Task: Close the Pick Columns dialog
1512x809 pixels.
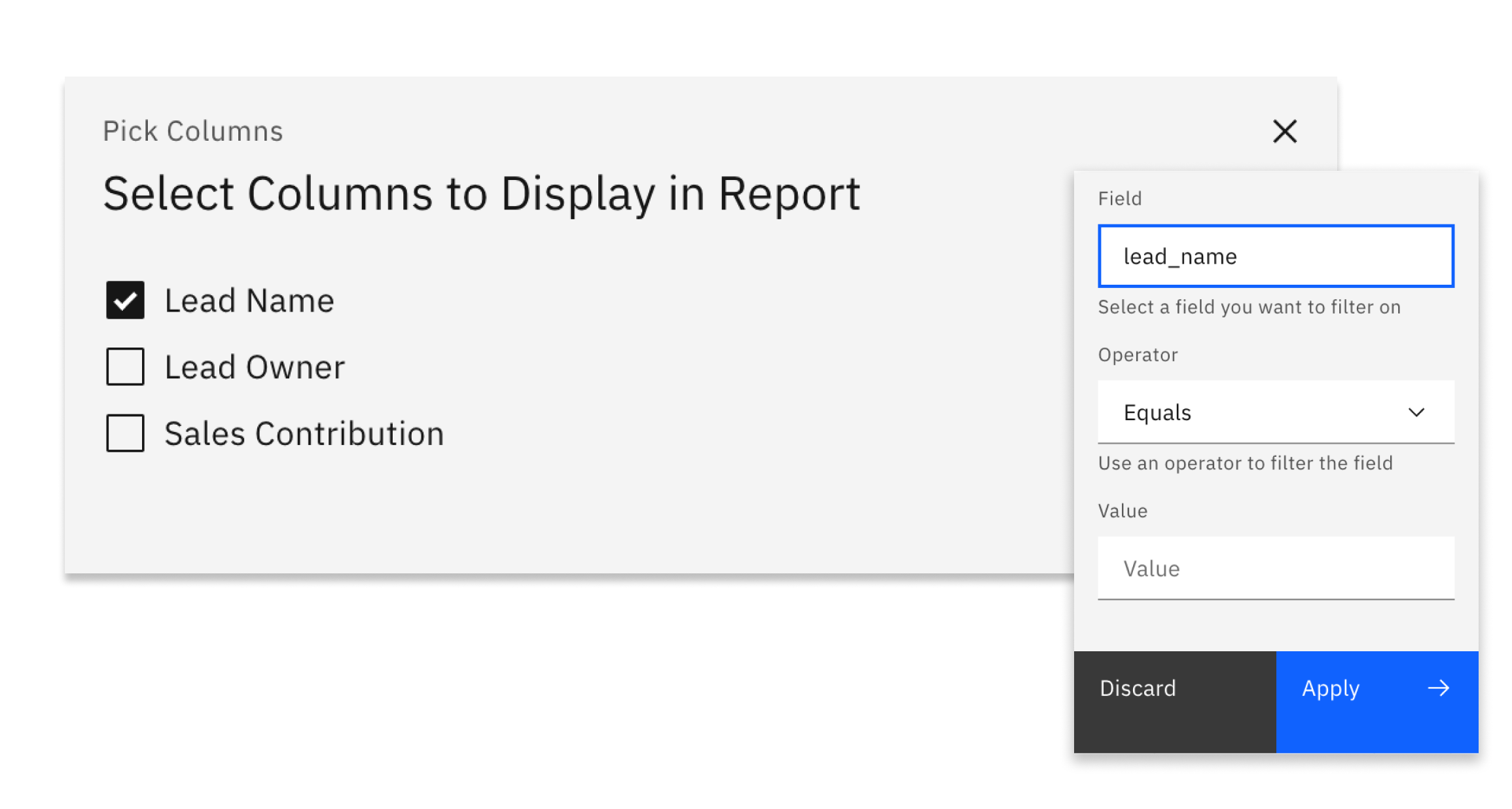Action: (1284, 132)
